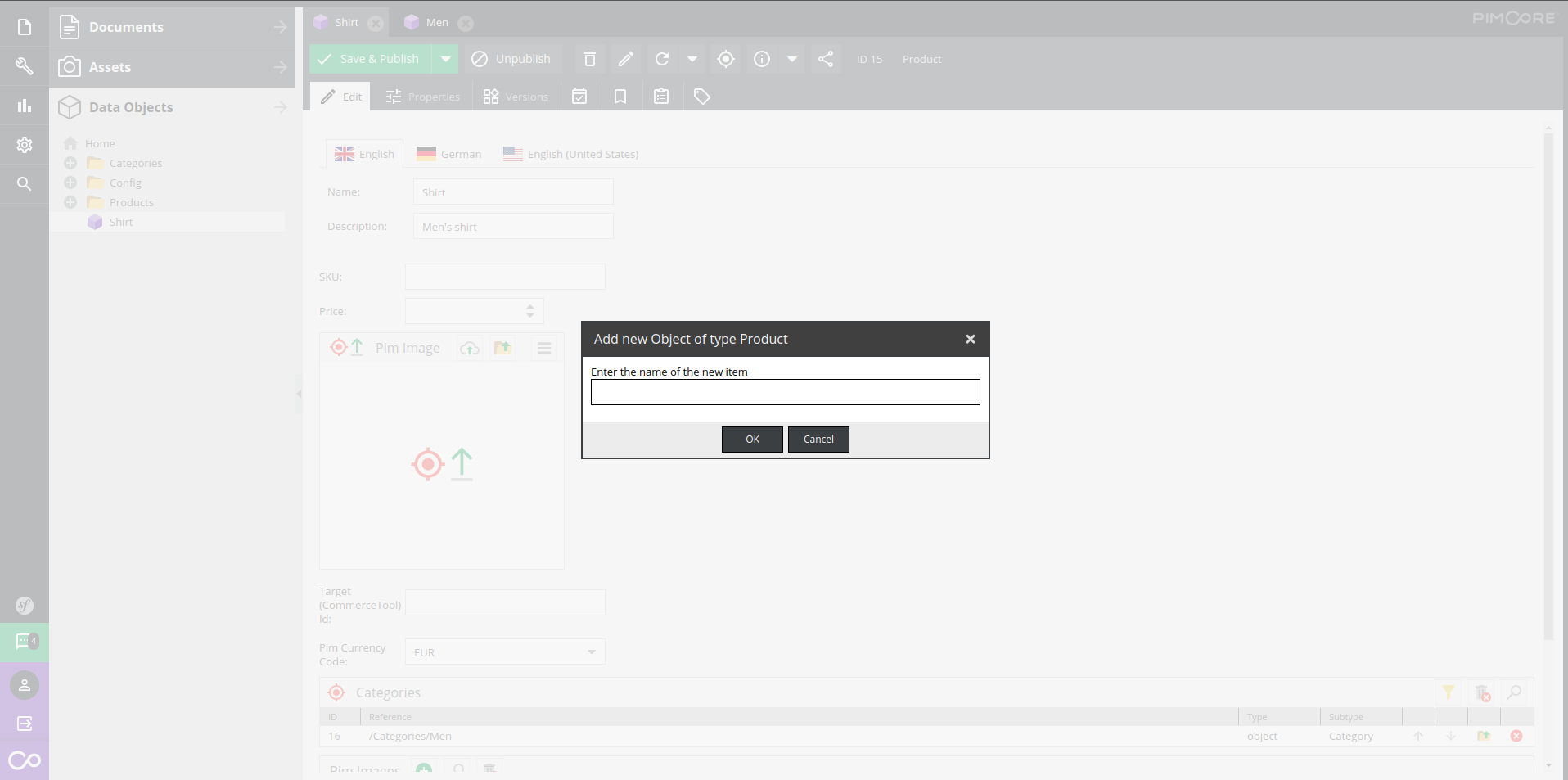Image resolution: width=1568 pixels, height=780 pixels.
Task: Open the scheduling calendar tab icon
Action: click(579, 97)
